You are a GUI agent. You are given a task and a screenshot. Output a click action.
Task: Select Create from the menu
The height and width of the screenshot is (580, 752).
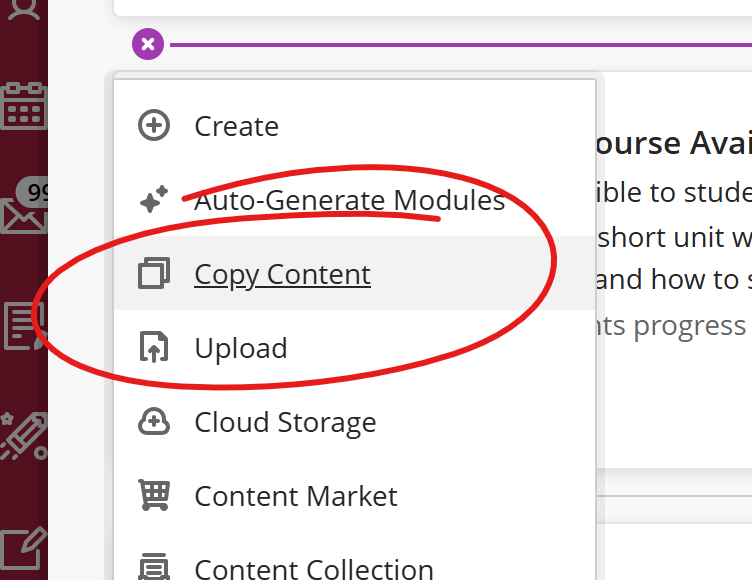pyautogui.click(x=354, y=126)
